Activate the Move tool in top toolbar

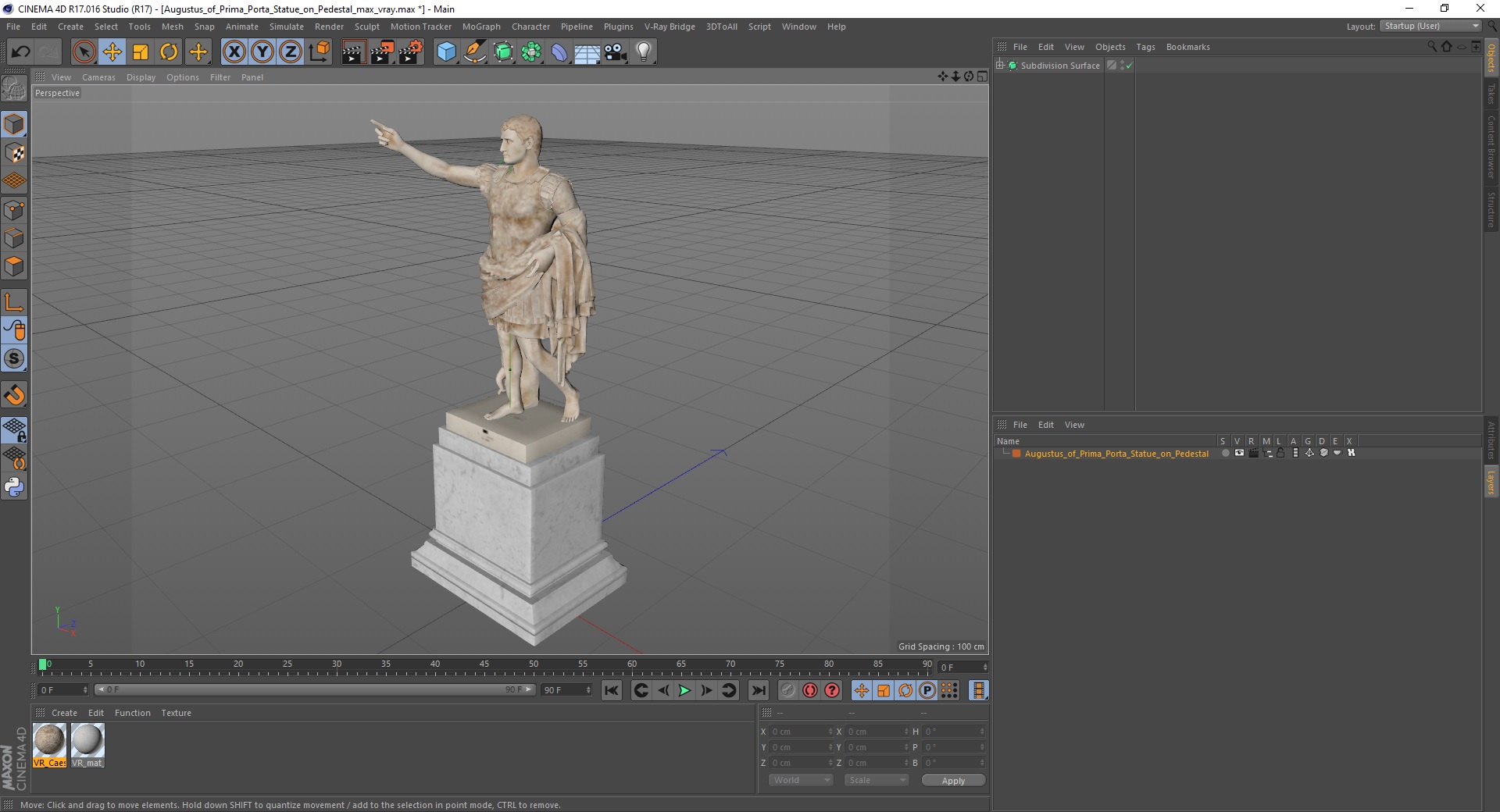click(112, 52)
